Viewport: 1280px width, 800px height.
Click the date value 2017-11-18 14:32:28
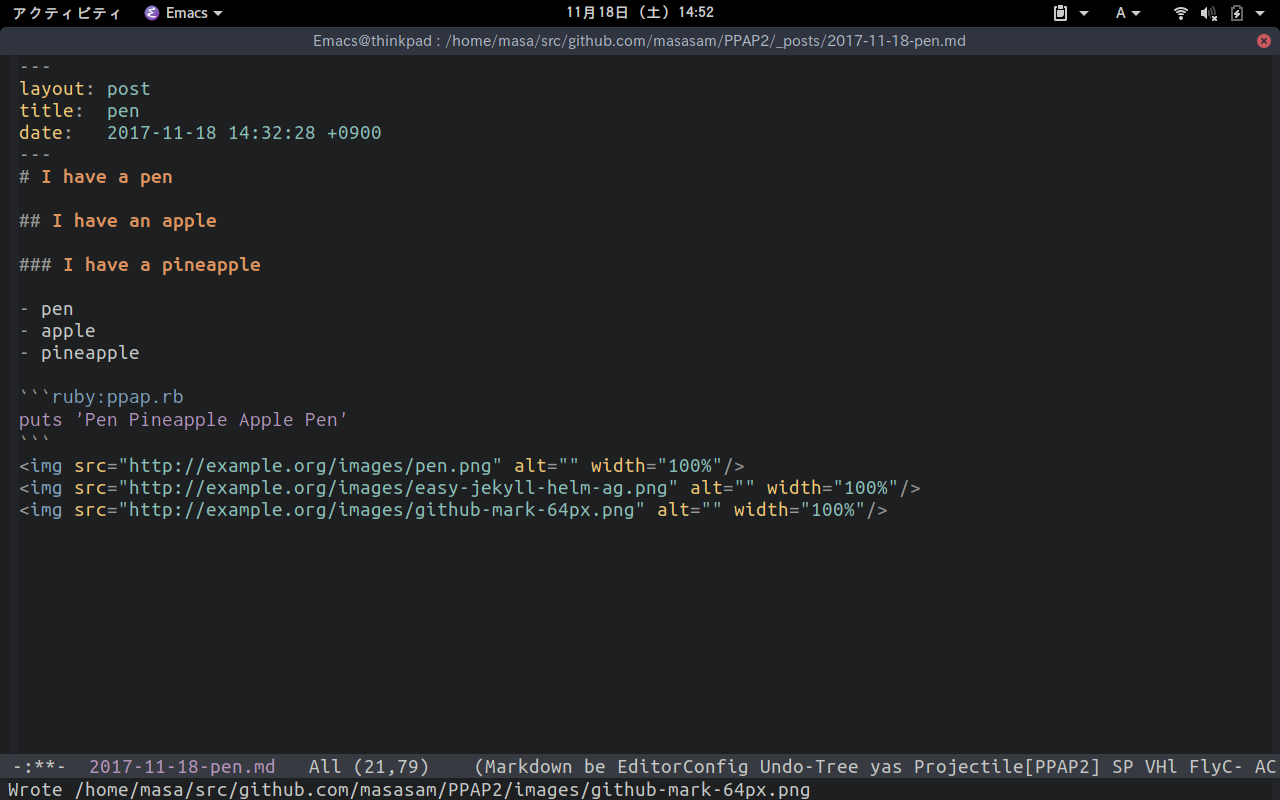[x=211, y=133]
